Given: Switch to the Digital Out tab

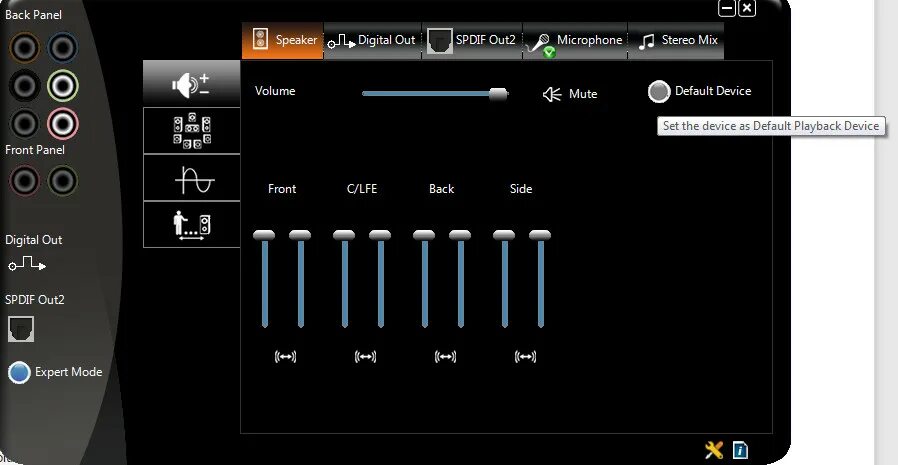Looking at the screenshot, I should [372, 41].
